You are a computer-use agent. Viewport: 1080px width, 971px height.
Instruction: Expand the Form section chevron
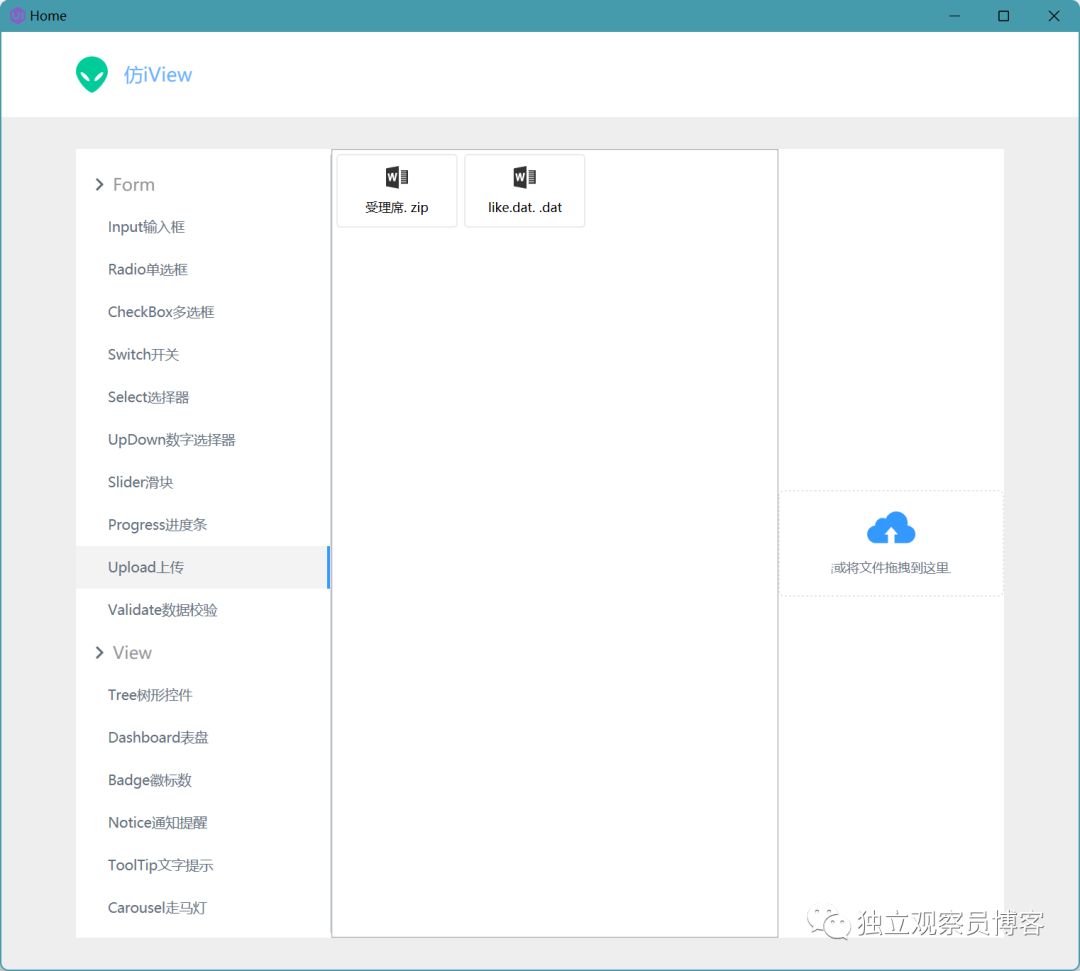coord(99,184)
